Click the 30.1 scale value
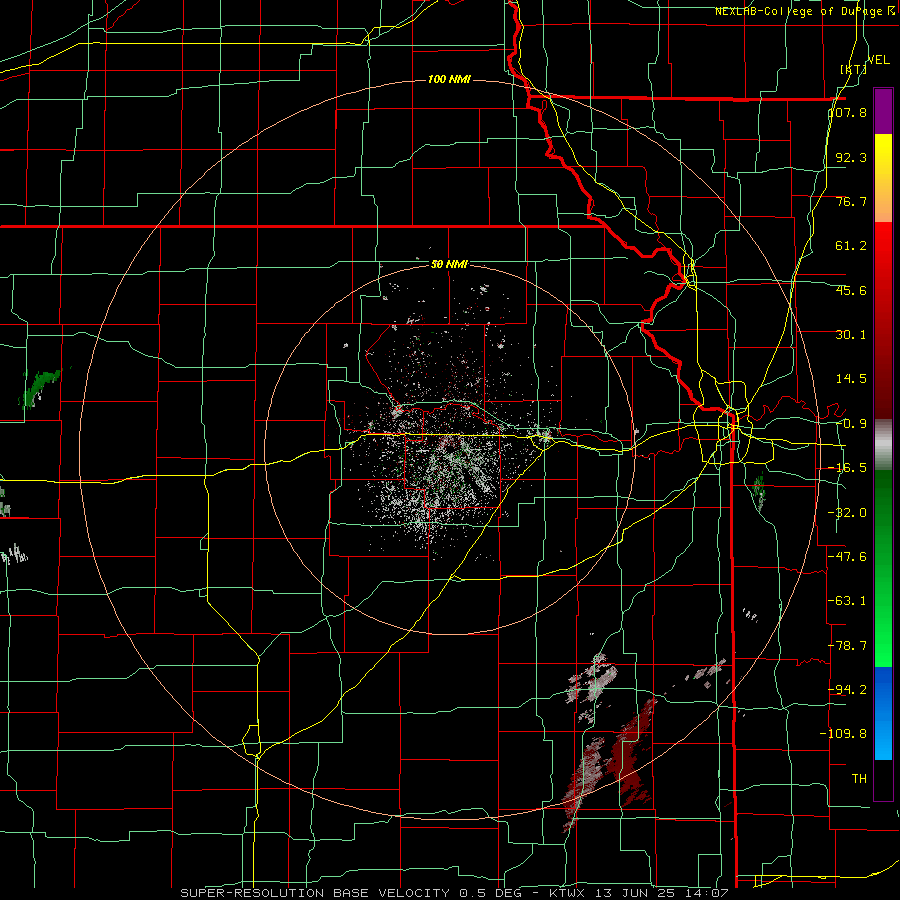Screen dimensions: 900x900 [x=851, y=335]
